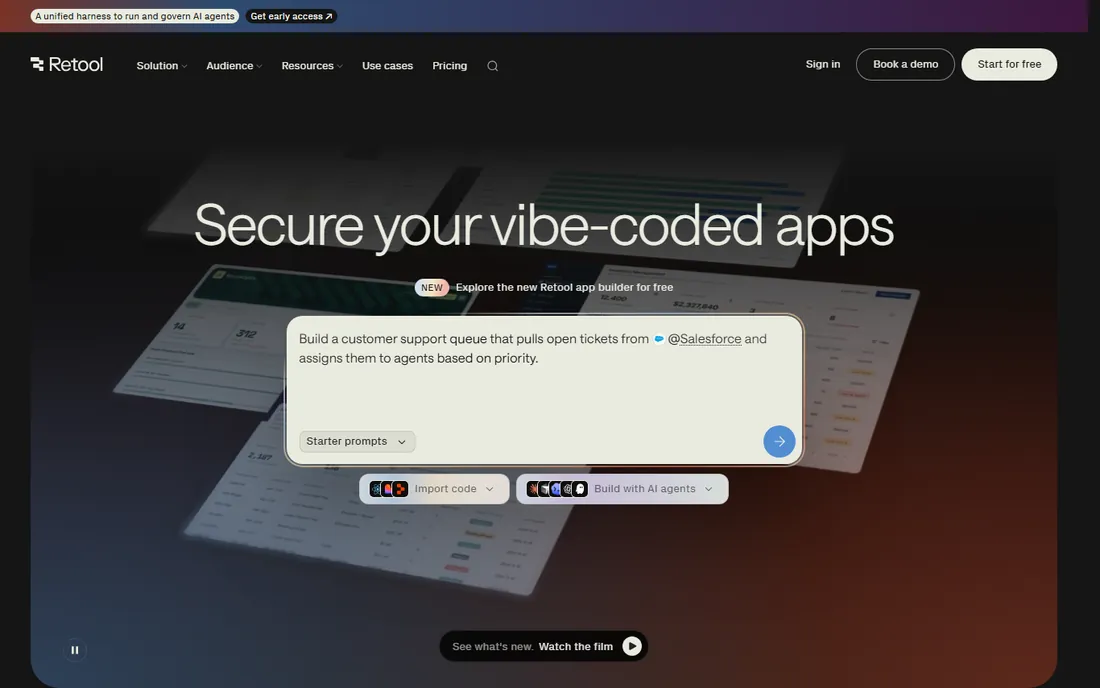This screenshot has width=1100, height=688.
Task: Expand the Solution menu
Action: pyautogui.click(x=161, y=66)
